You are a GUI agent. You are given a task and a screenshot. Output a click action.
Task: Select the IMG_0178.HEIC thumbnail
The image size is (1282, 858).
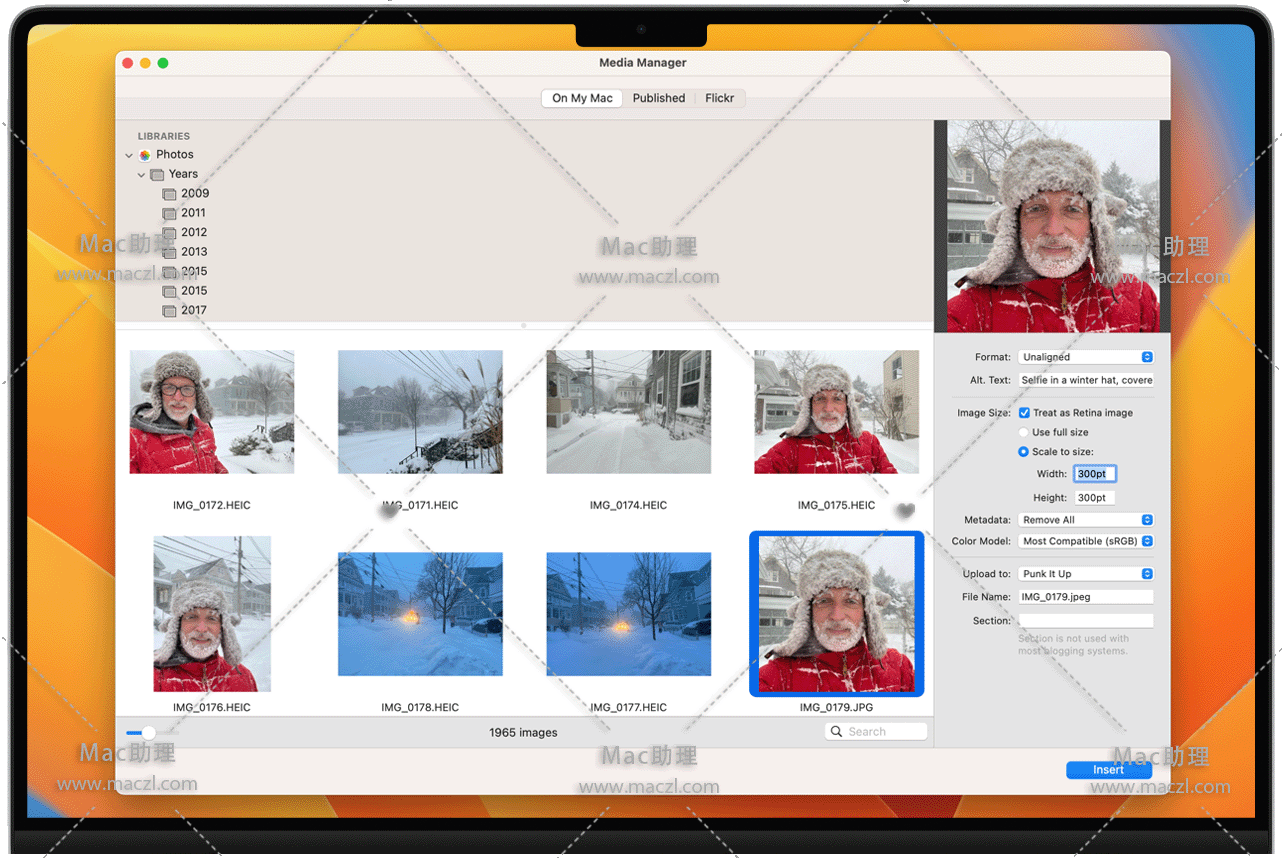point(420,614)
